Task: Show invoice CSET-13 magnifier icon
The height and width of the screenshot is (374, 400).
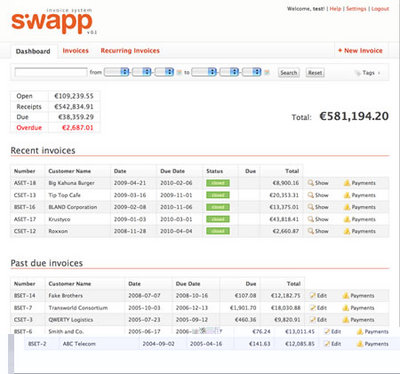Action: (x=310, y=195)
